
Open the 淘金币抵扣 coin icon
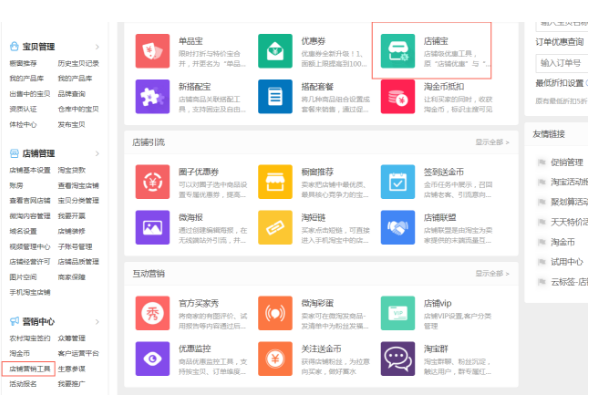[398, 96]
